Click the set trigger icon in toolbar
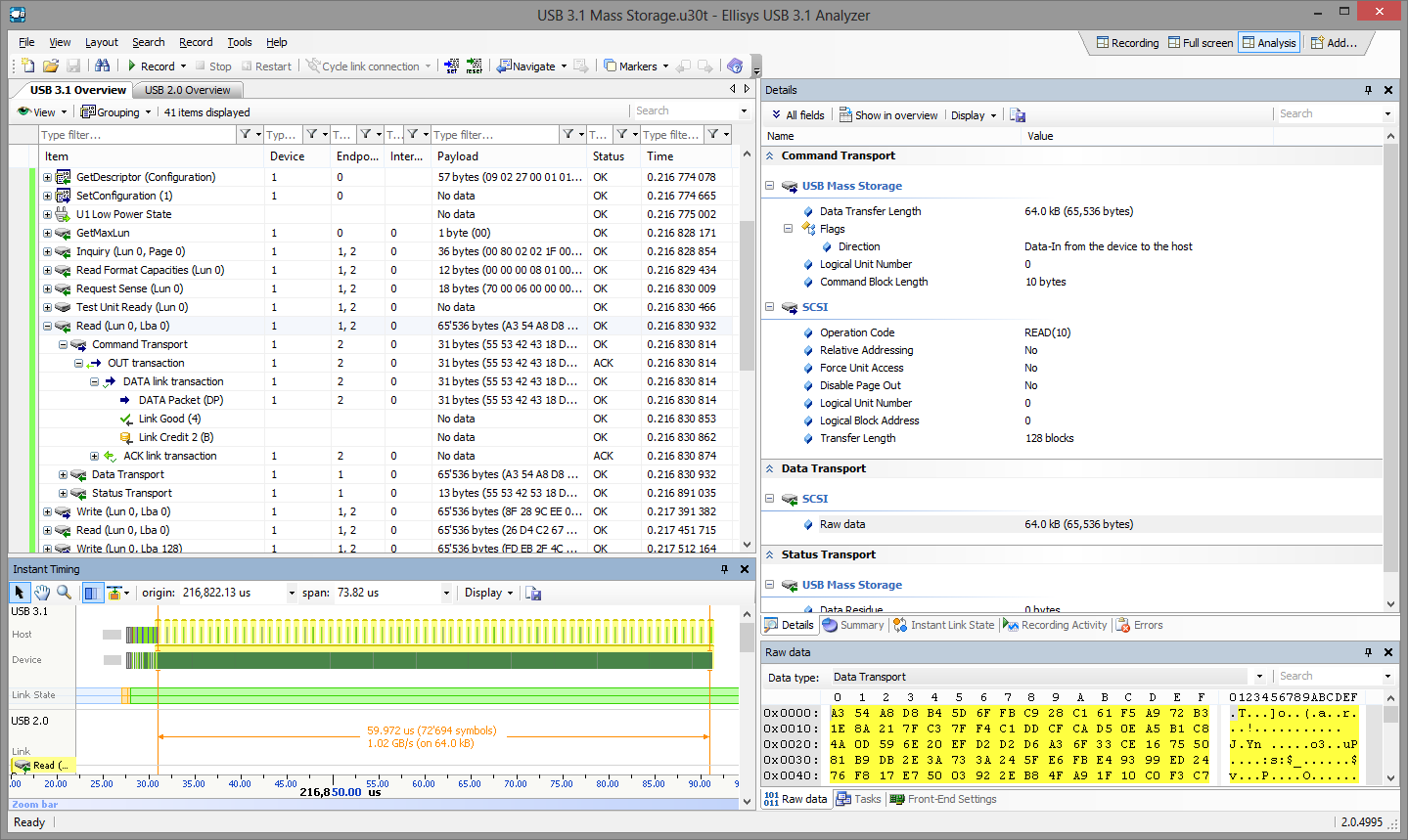 click(451, 66)
